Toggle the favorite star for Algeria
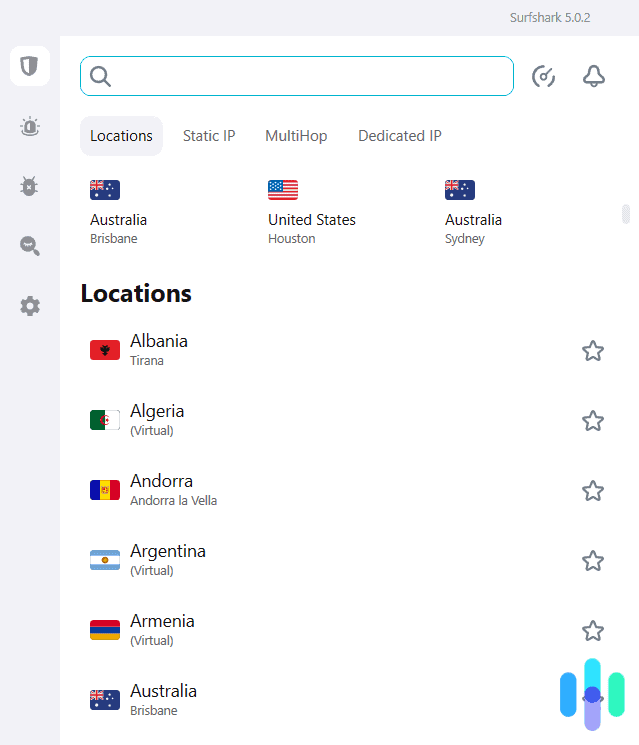This screenshot has height=745, width=639. [x=593, y=420]
